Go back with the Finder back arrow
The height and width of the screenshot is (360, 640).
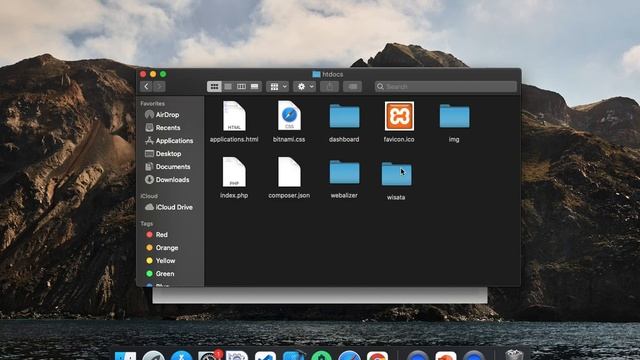point(146,87)
